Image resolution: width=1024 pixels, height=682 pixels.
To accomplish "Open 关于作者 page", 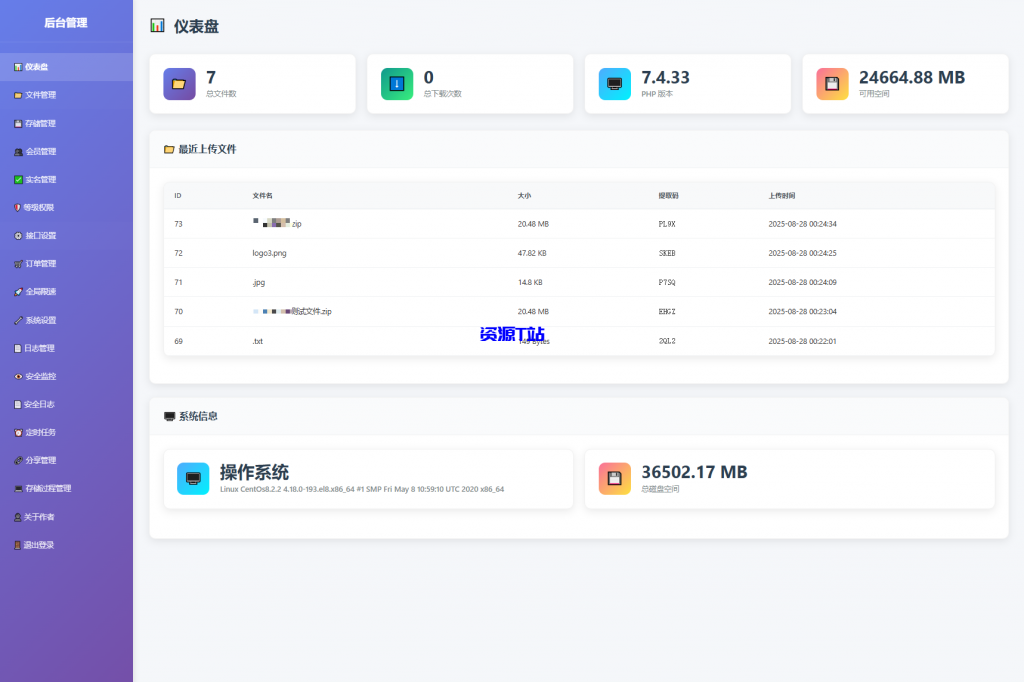I will [x=45, y=515].
